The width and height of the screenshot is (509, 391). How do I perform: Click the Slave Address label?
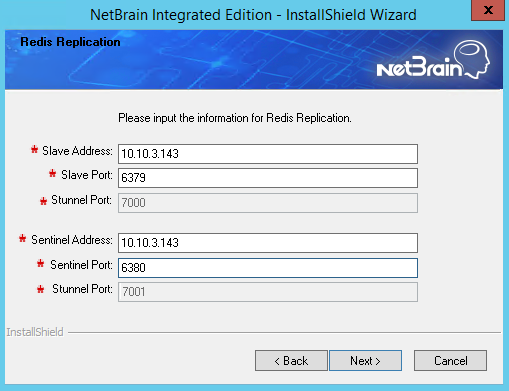point(77,151)
